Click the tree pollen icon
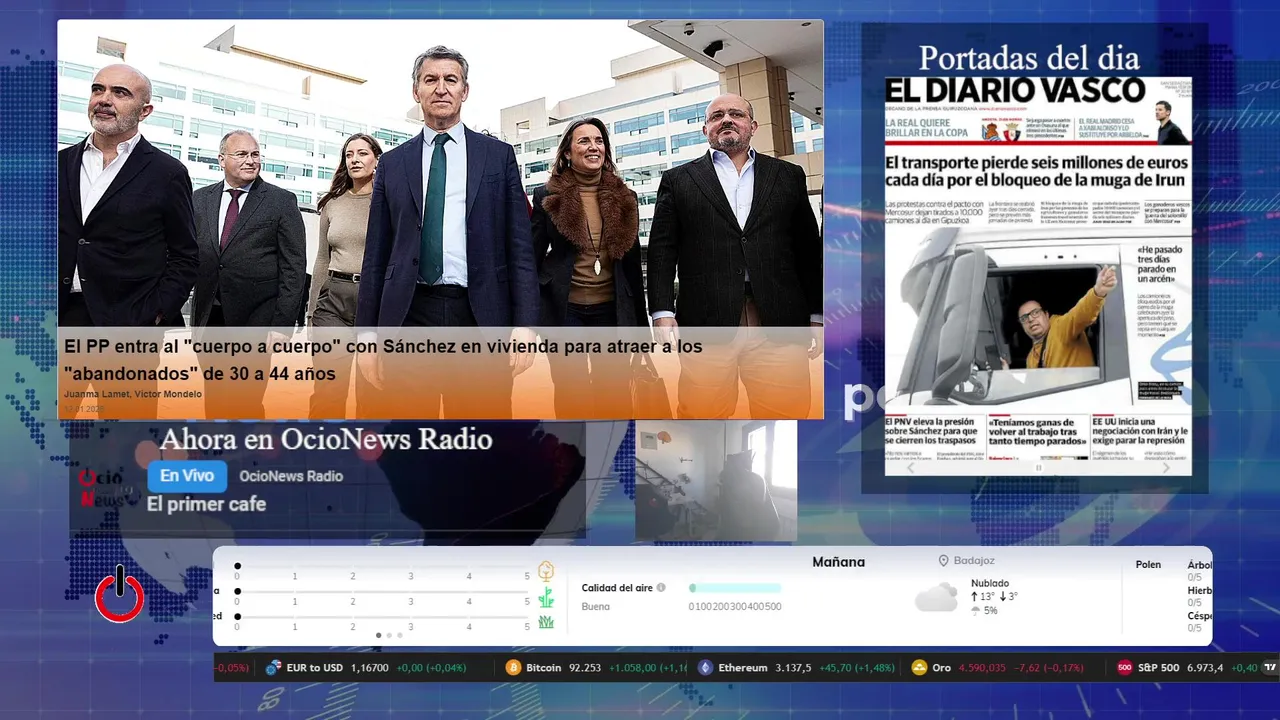The width and height of the screenshot is (1280, 720). pyautogui.click(x=546, y=571)
